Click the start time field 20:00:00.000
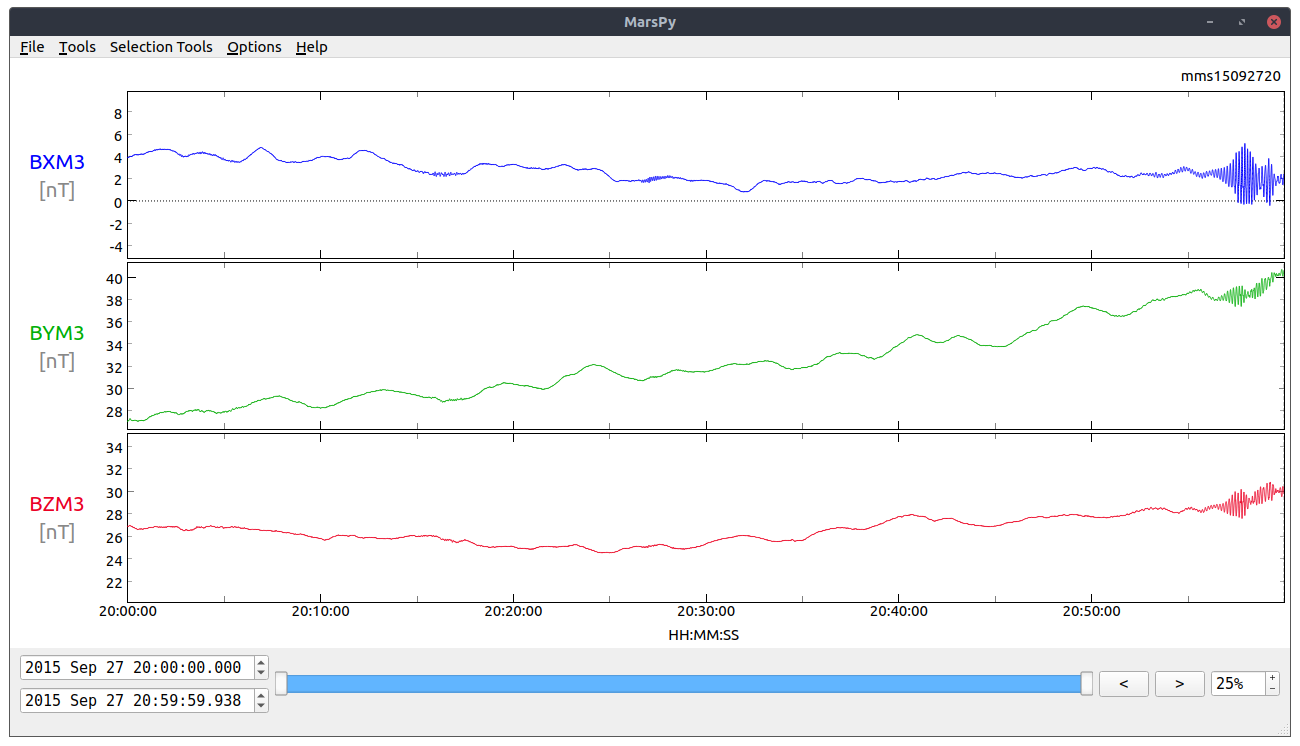Screen dimensions: 1300x746 [x=137, y=668]
